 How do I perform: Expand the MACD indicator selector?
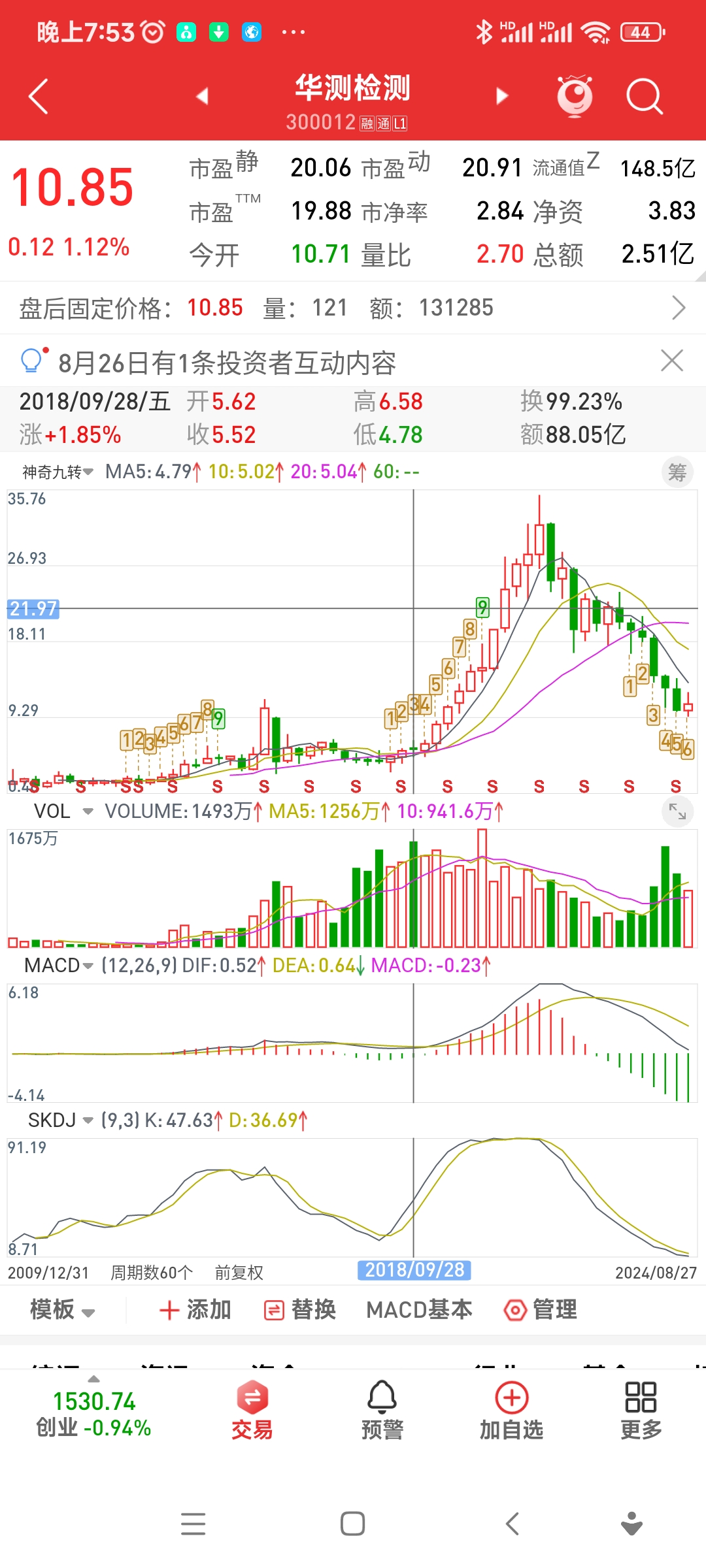pyautogui.click(x=59, y=966)
